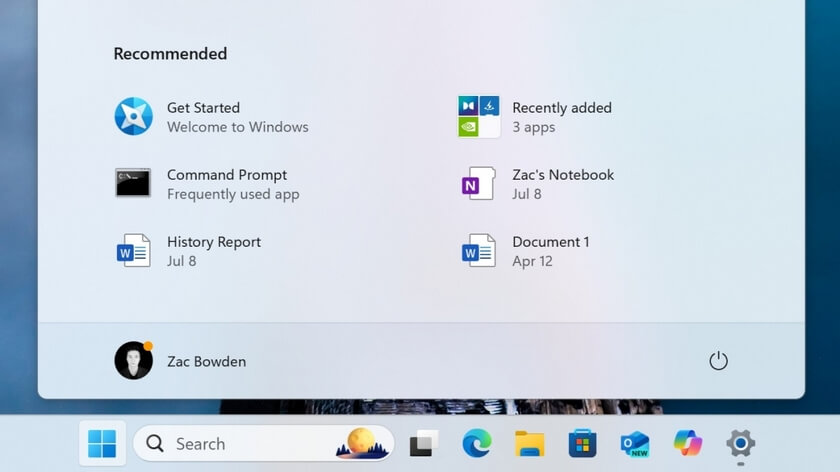Open Document 1 Word file
This screenshot has height=472, width=840.
(x=479, y=251)
